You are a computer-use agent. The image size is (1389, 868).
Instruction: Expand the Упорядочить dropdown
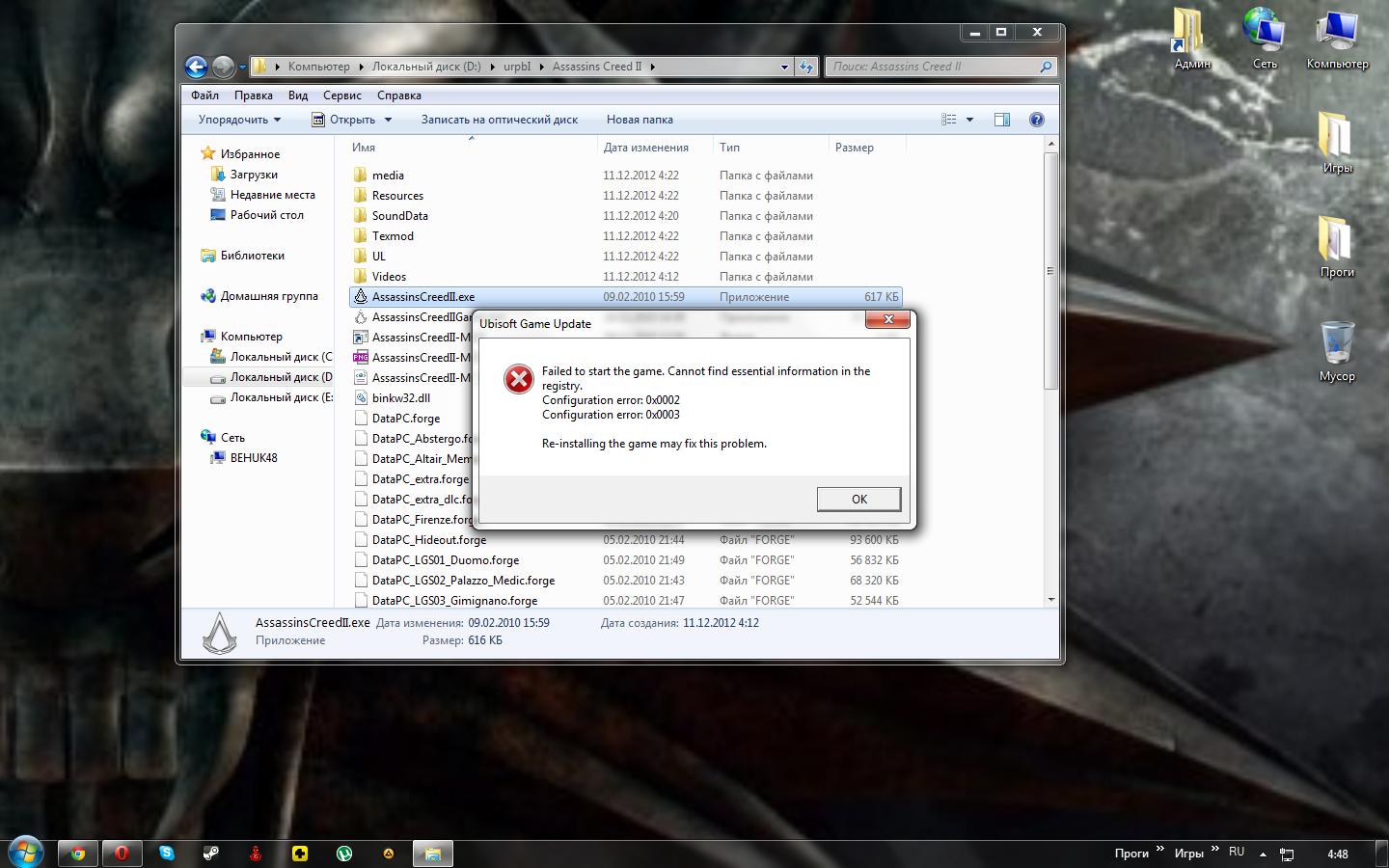(x=239, y=120)
